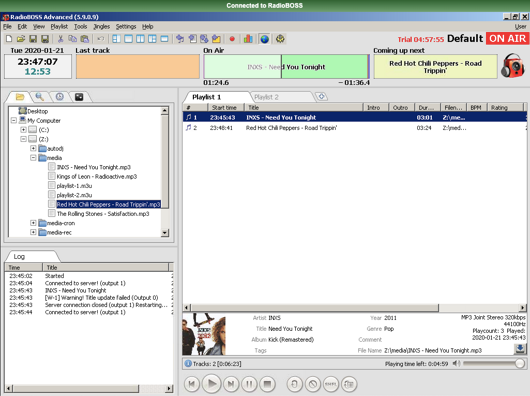Open the Help menu

(x=147, y=26)
